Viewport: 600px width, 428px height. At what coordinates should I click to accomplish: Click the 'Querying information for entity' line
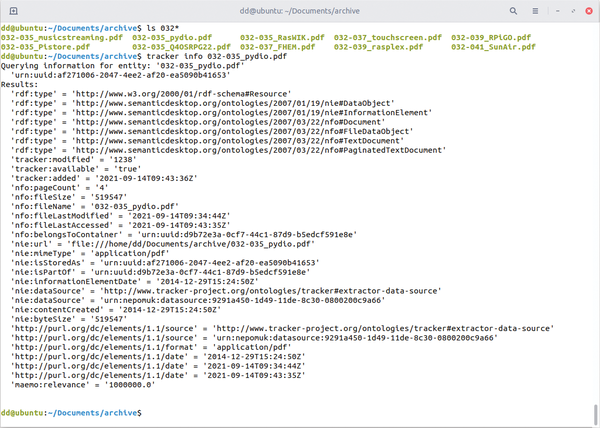122,66
